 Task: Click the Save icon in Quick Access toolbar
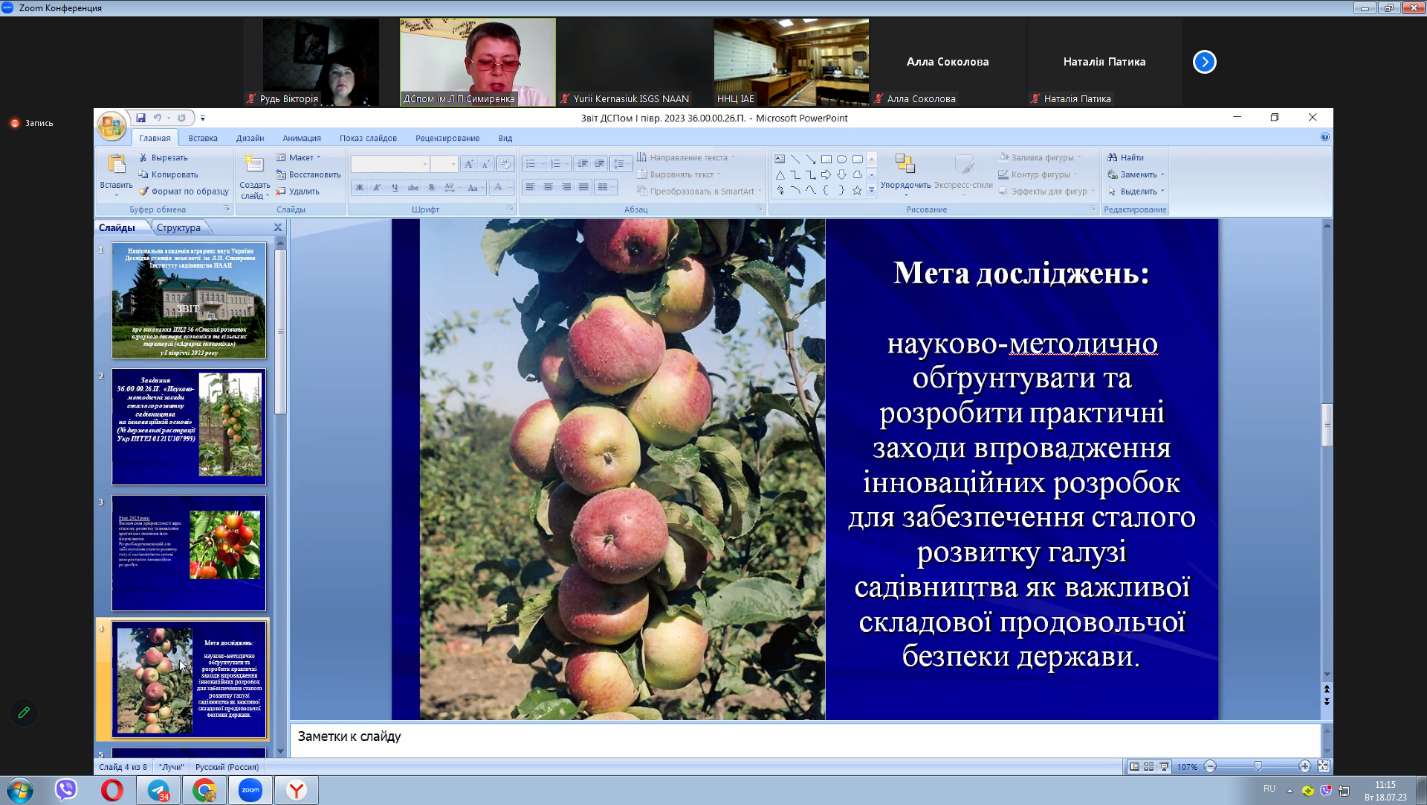(x=141, y=118)
